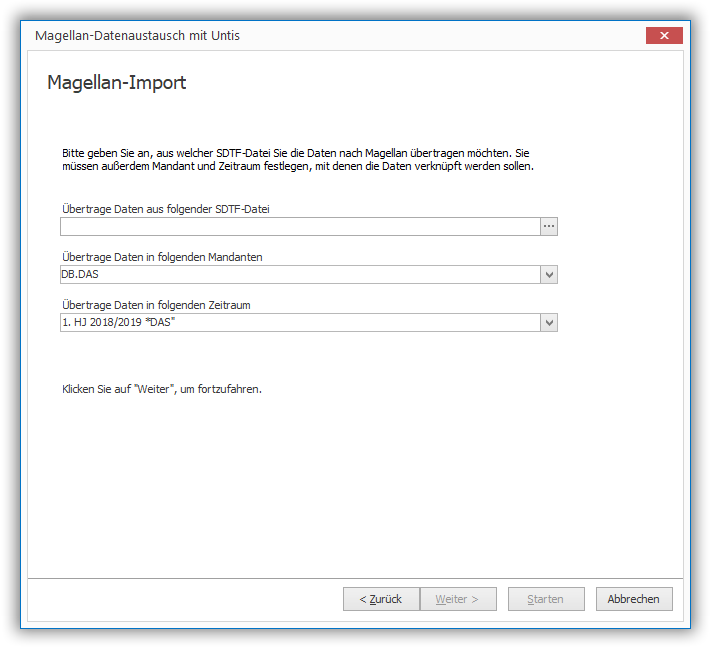Cancel the wizard with Abbrechen

(x=634, y=599)
